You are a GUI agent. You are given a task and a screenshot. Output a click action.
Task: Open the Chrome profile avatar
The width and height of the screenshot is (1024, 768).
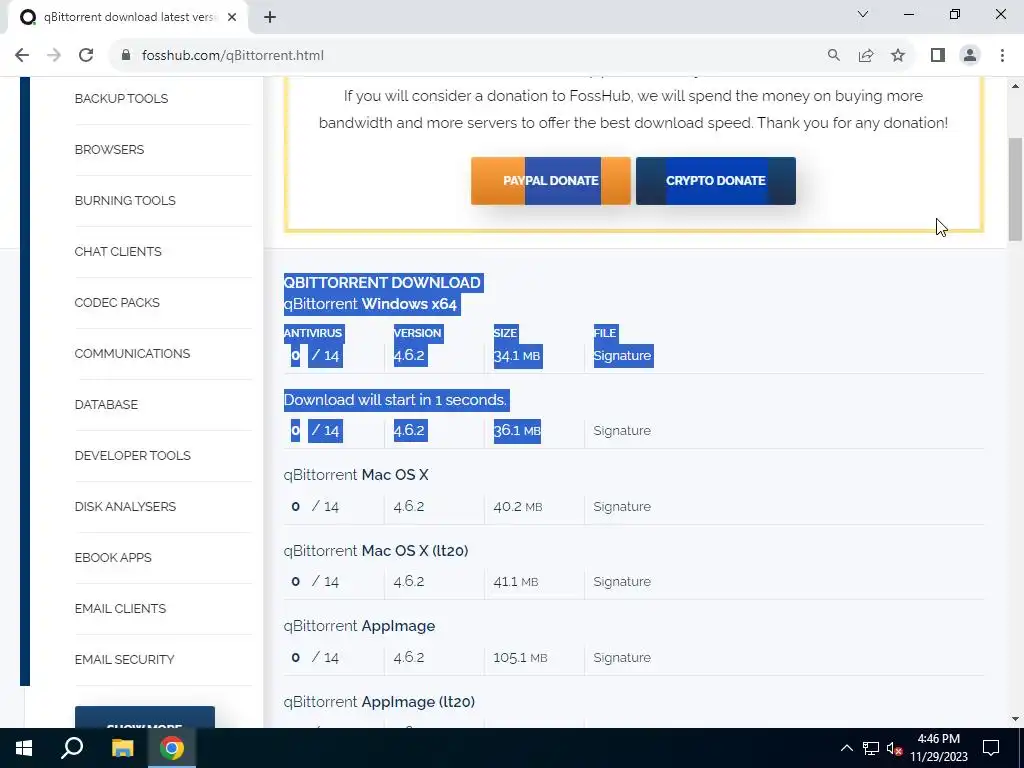(x=970, y=56)
